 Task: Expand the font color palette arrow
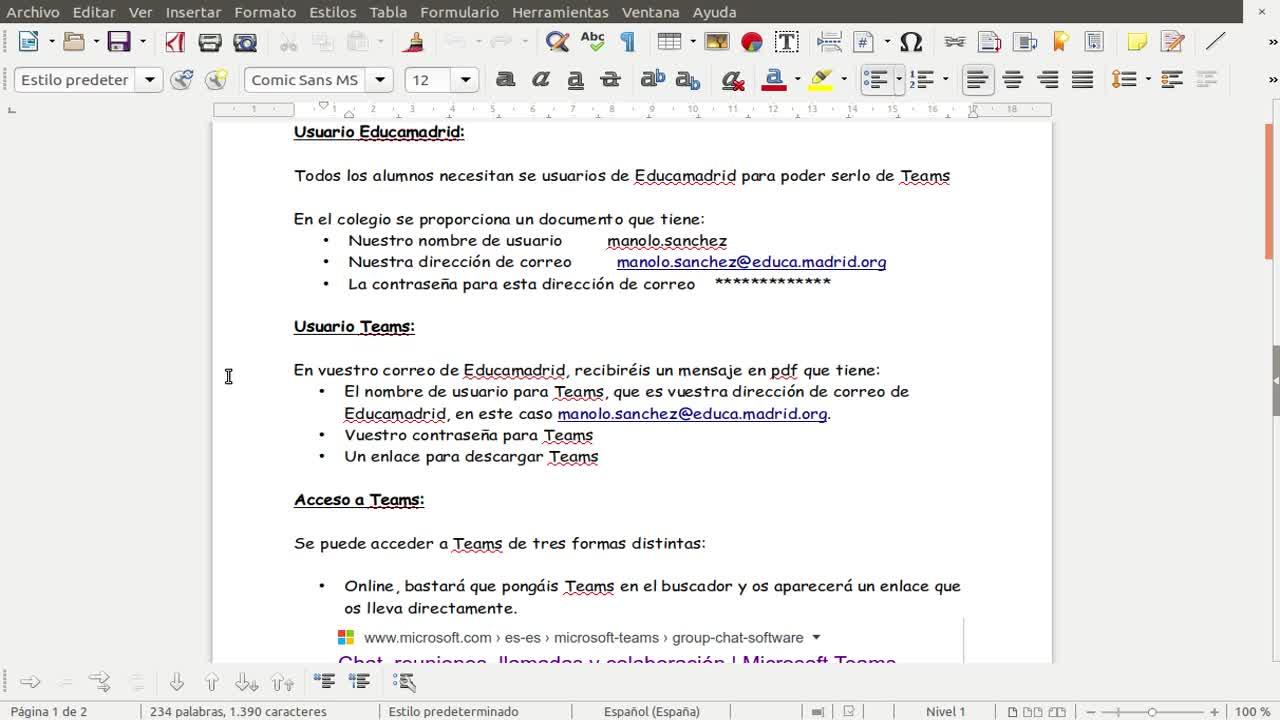pyautogui.click(x=797, y=80)
